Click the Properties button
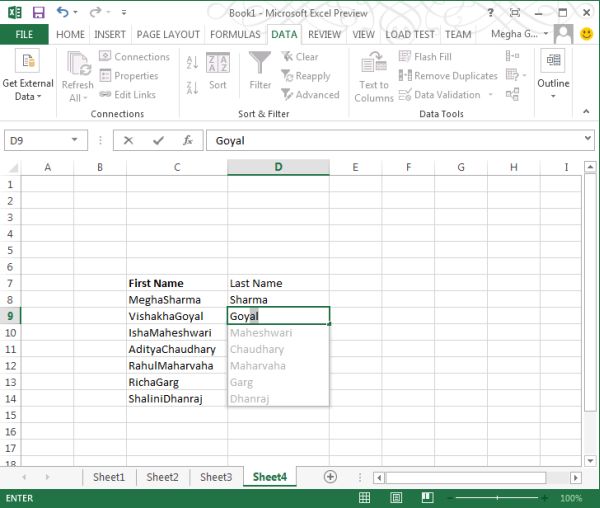600x508 pixels. 129,76
